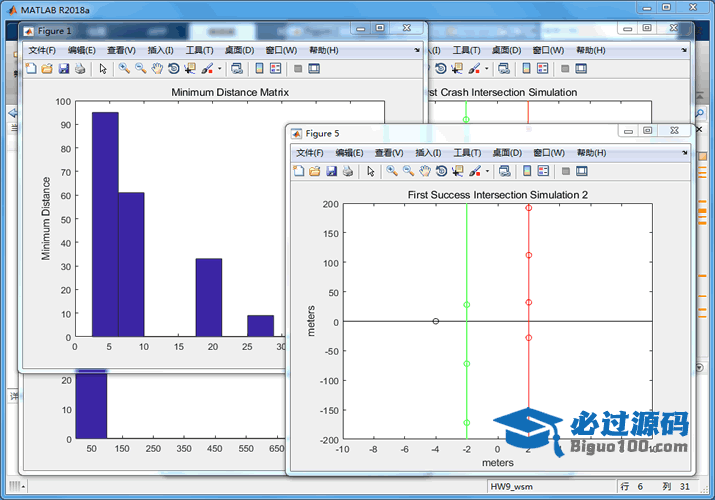Click the tallest bar in Minimum Distance histogram
The width and height of the screenshot is (715, 500).
(105, 224)
